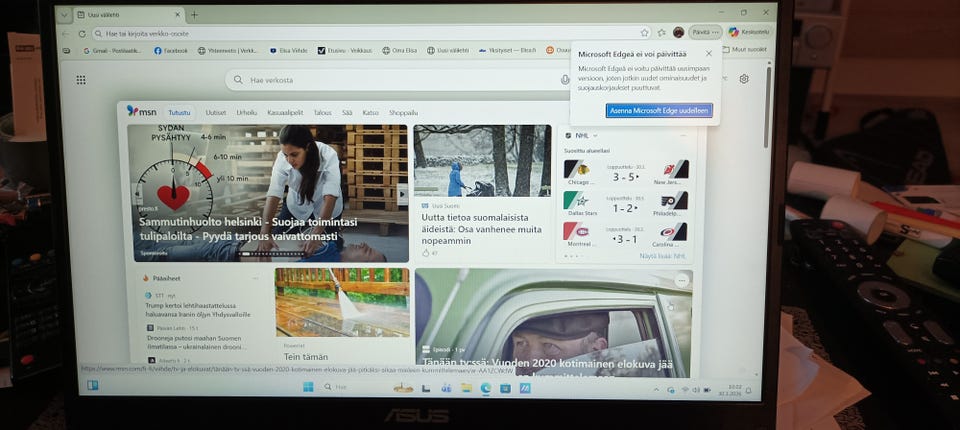Click Asenna Microsoft Edge uudelleen button

[x=659, y=110]
